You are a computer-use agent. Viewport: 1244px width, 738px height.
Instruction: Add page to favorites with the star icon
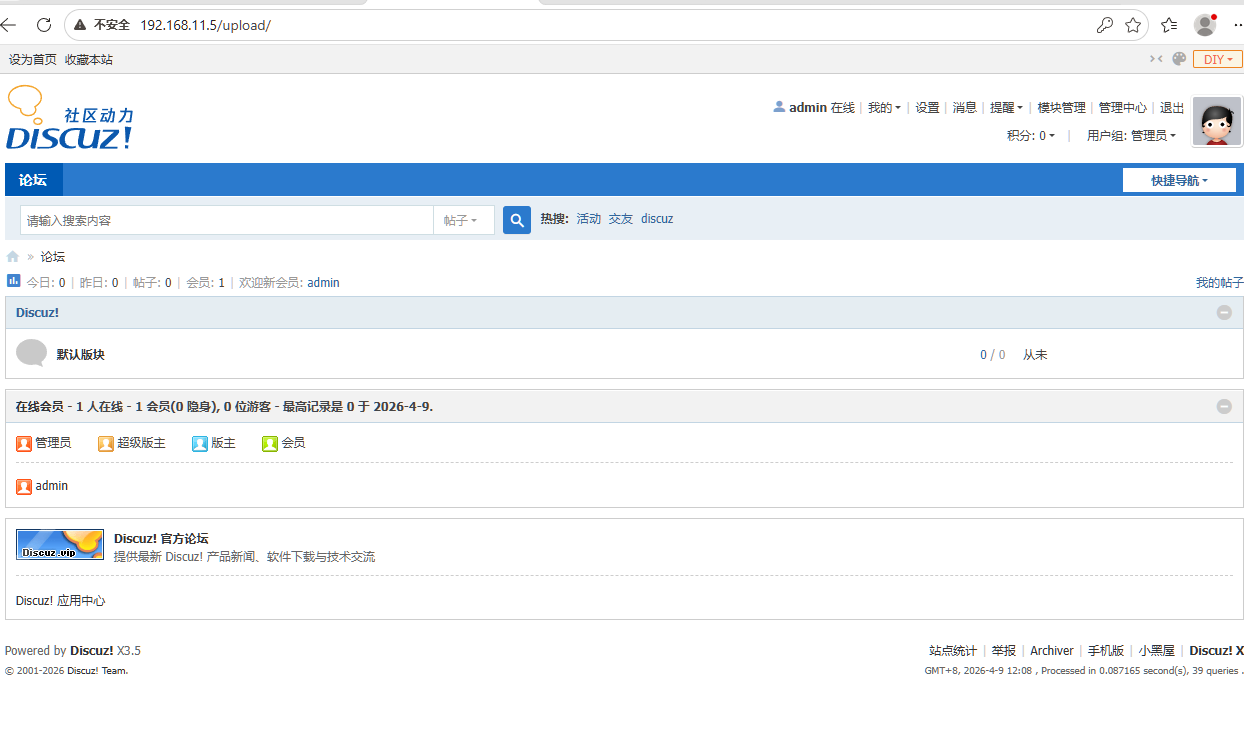pyautogui.click(x=1133, y=25)
